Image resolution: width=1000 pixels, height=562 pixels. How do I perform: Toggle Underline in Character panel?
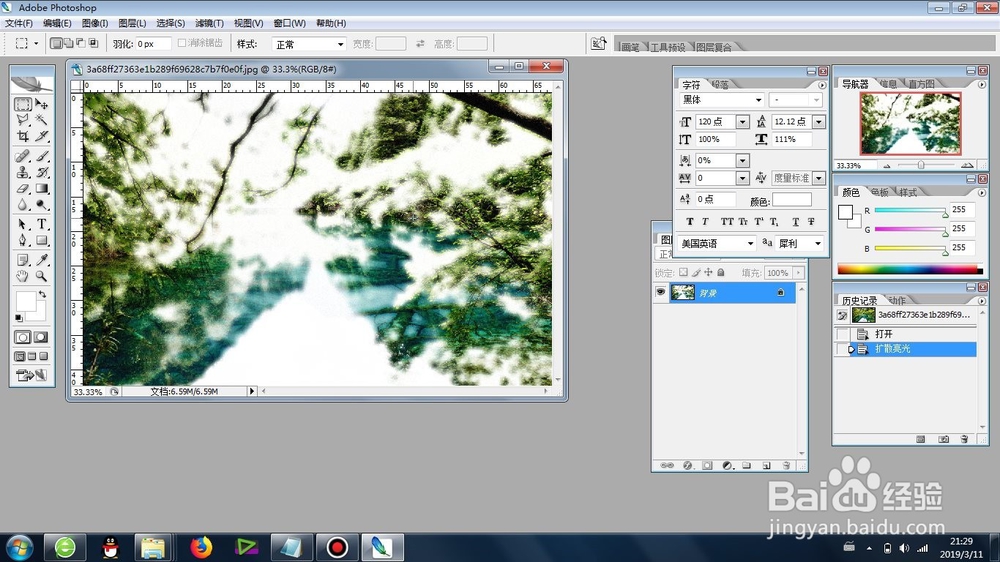(795, 222)
